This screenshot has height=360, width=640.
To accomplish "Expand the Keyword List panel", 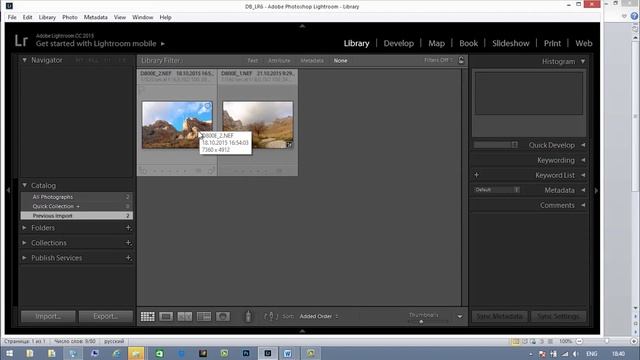I will coord(583,175).
